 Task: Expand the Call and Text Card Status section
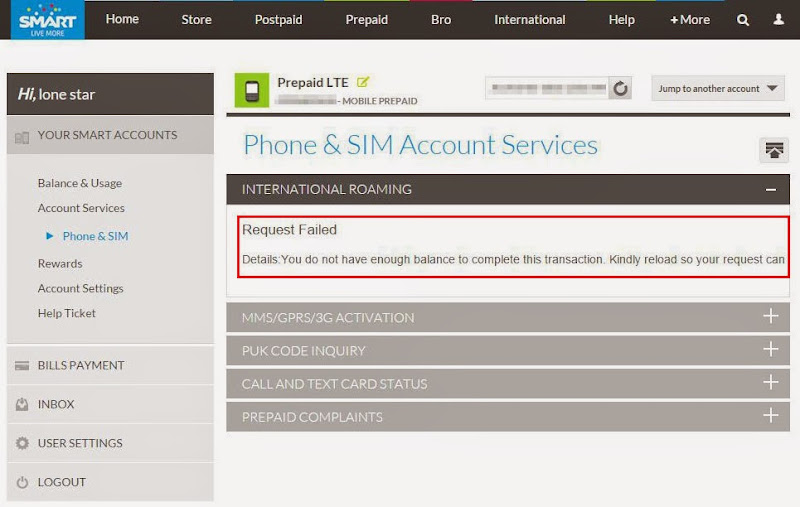(770, 382)
